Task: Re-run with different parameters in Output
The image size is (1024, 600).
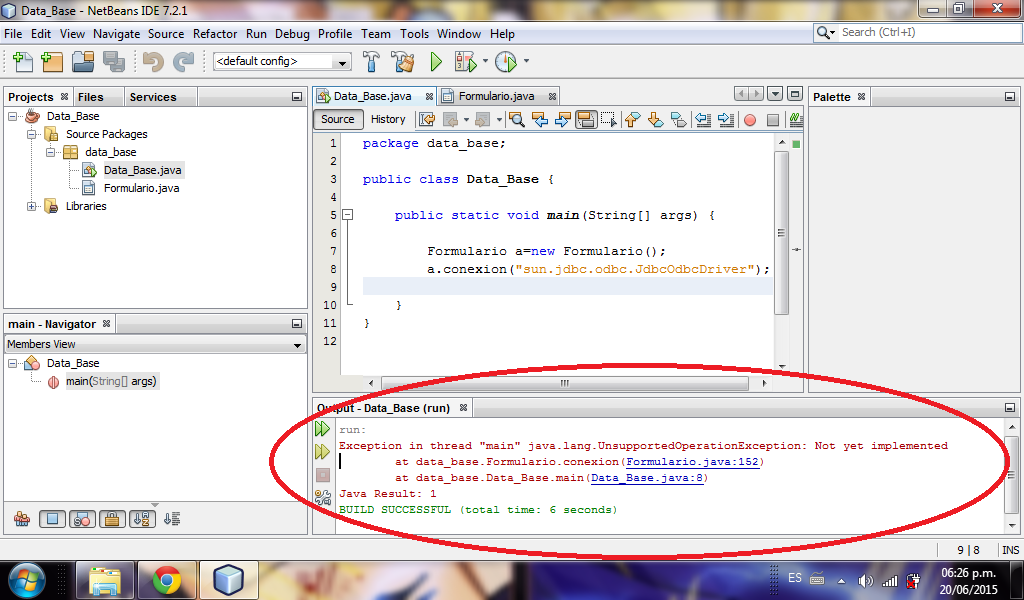Action: tap(323, 451)
